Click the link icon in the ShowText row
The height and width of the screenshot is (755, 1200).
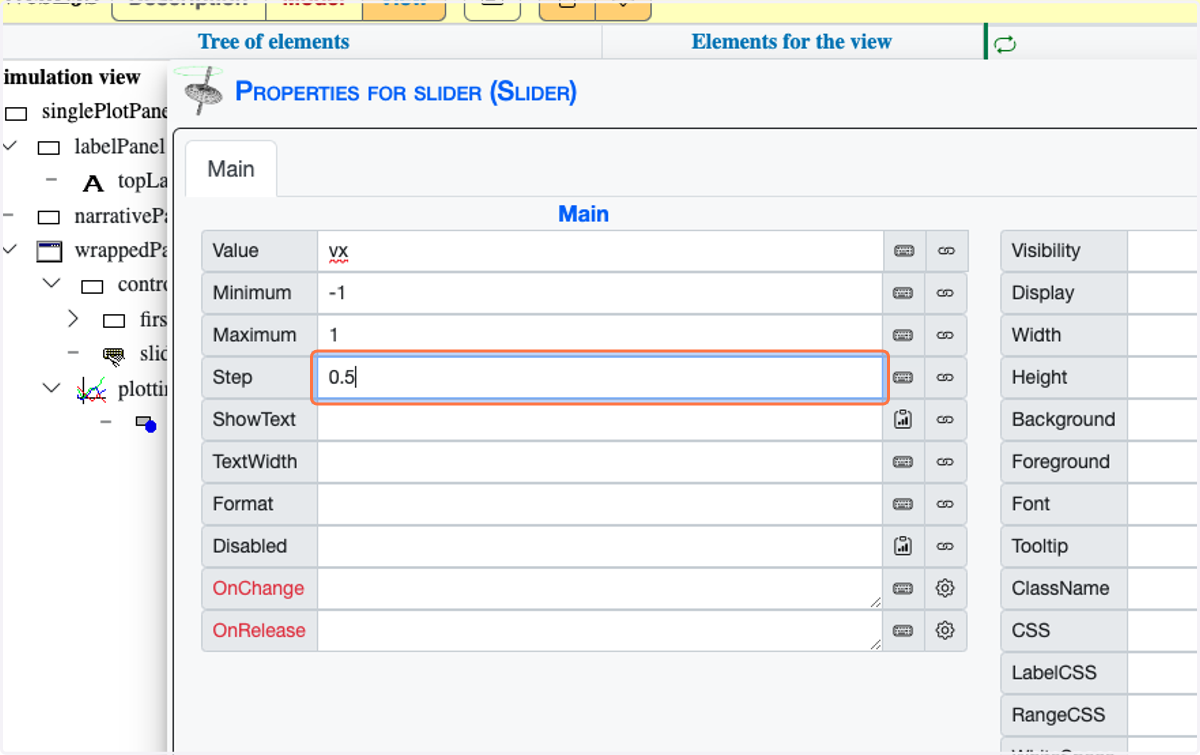point(946,419)
